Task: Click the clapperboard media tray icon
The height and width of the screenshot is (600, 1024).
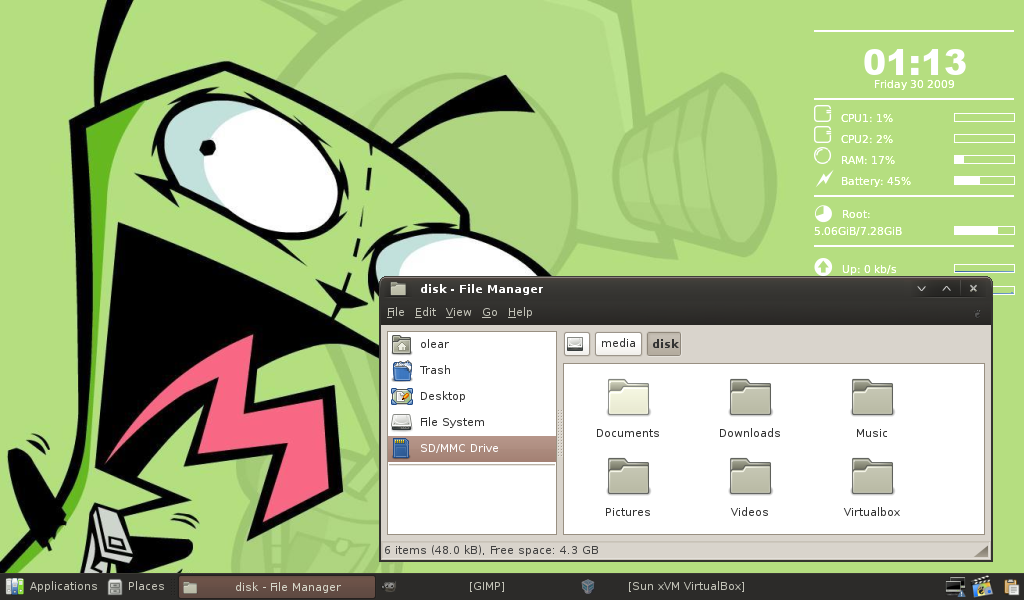Action: click(982, 586)
